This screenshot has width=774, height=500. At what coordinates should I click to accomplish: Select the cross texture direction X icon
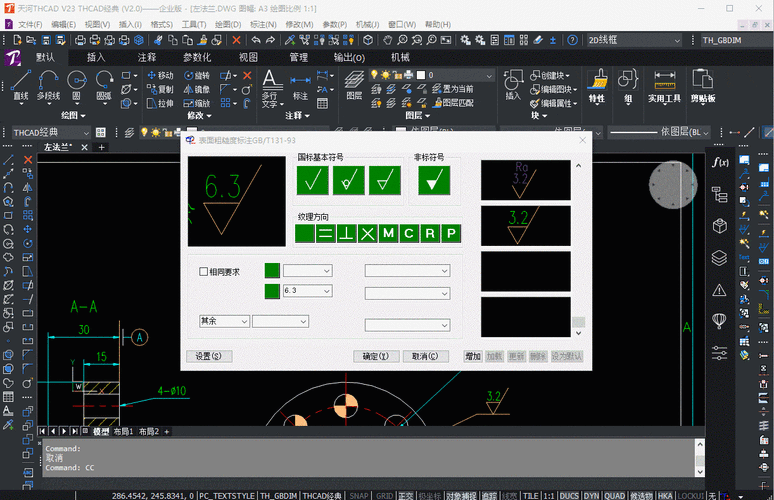click(367, 234)
